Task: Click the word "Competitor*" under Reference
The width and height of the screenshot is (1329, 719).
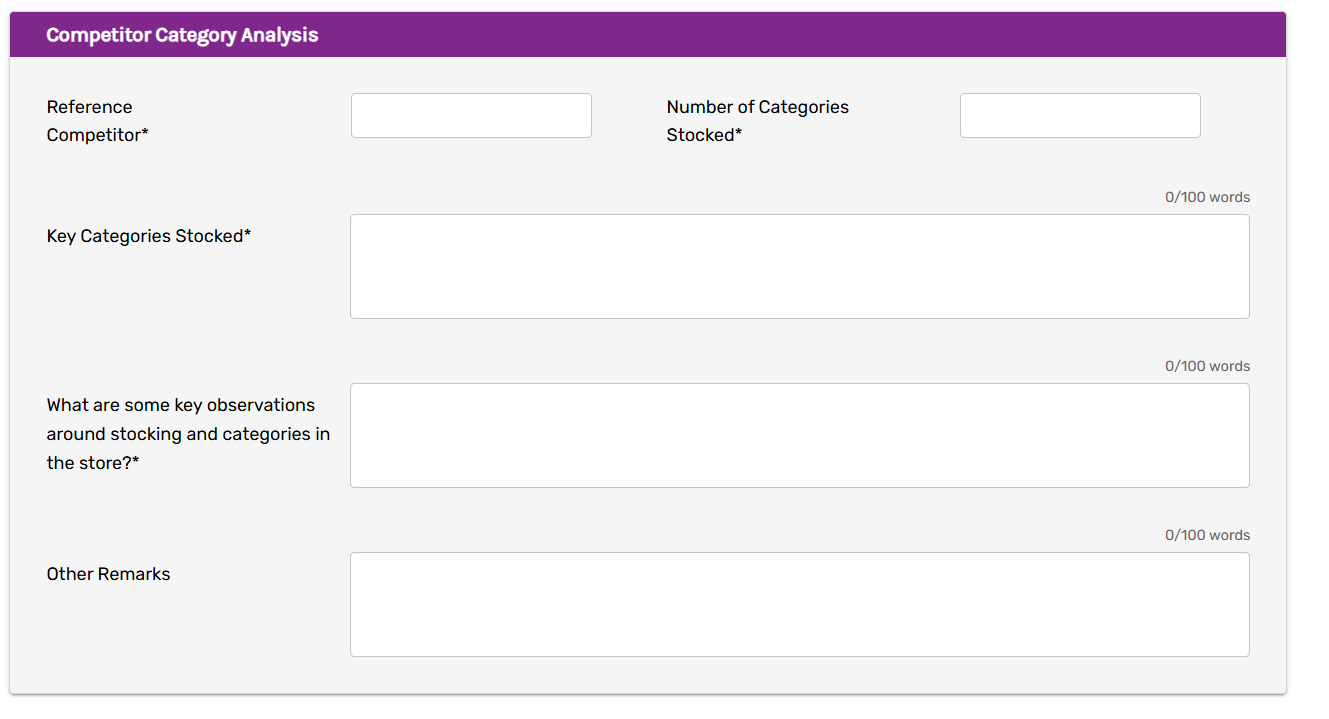Action: (97, 135)
